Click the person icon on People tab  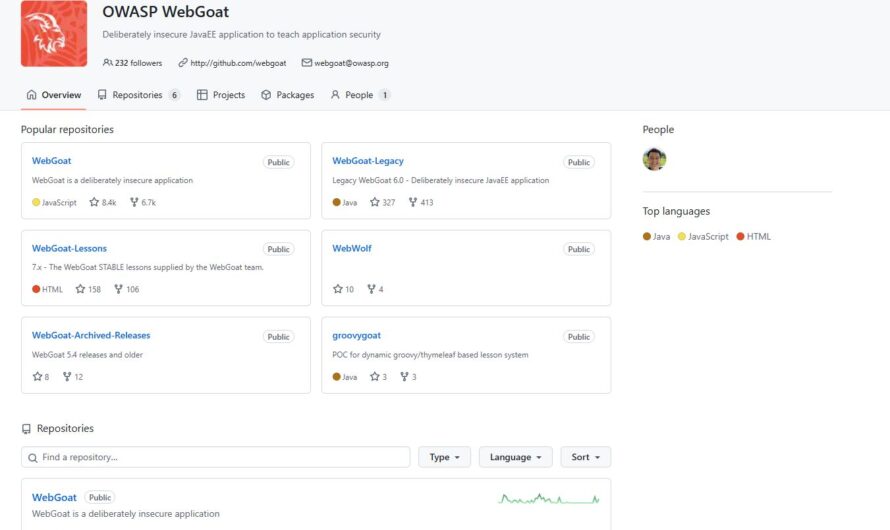point(335,95)
